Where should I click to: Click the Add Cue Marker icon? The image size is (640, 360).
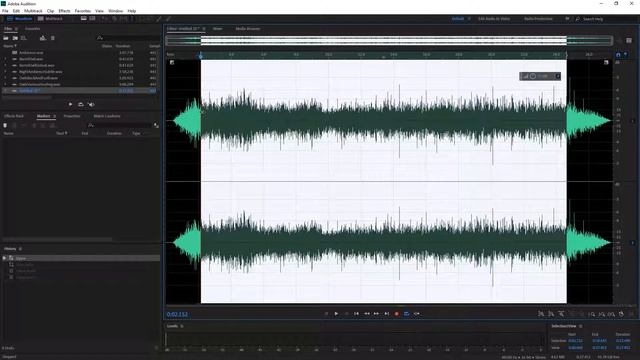pyautogui.click(x=5, y=125)
